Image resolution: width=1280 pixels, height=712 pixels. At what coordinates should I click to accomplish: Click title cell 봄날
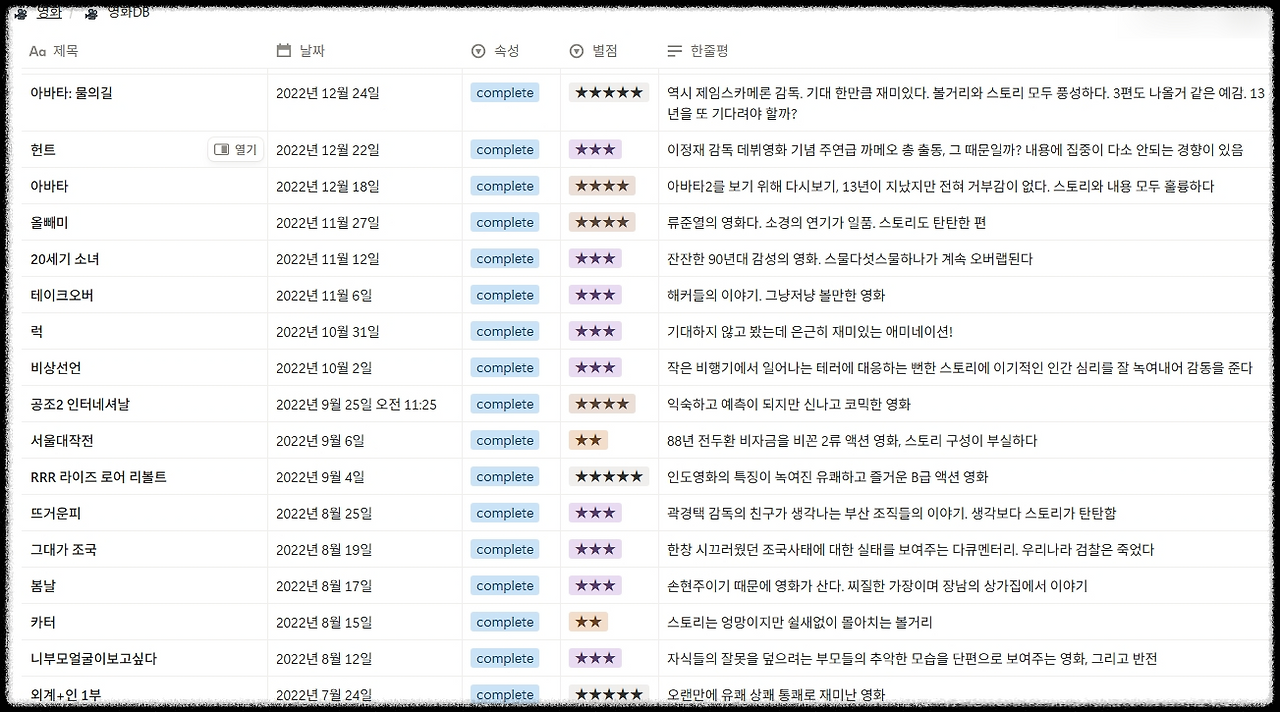43,586
